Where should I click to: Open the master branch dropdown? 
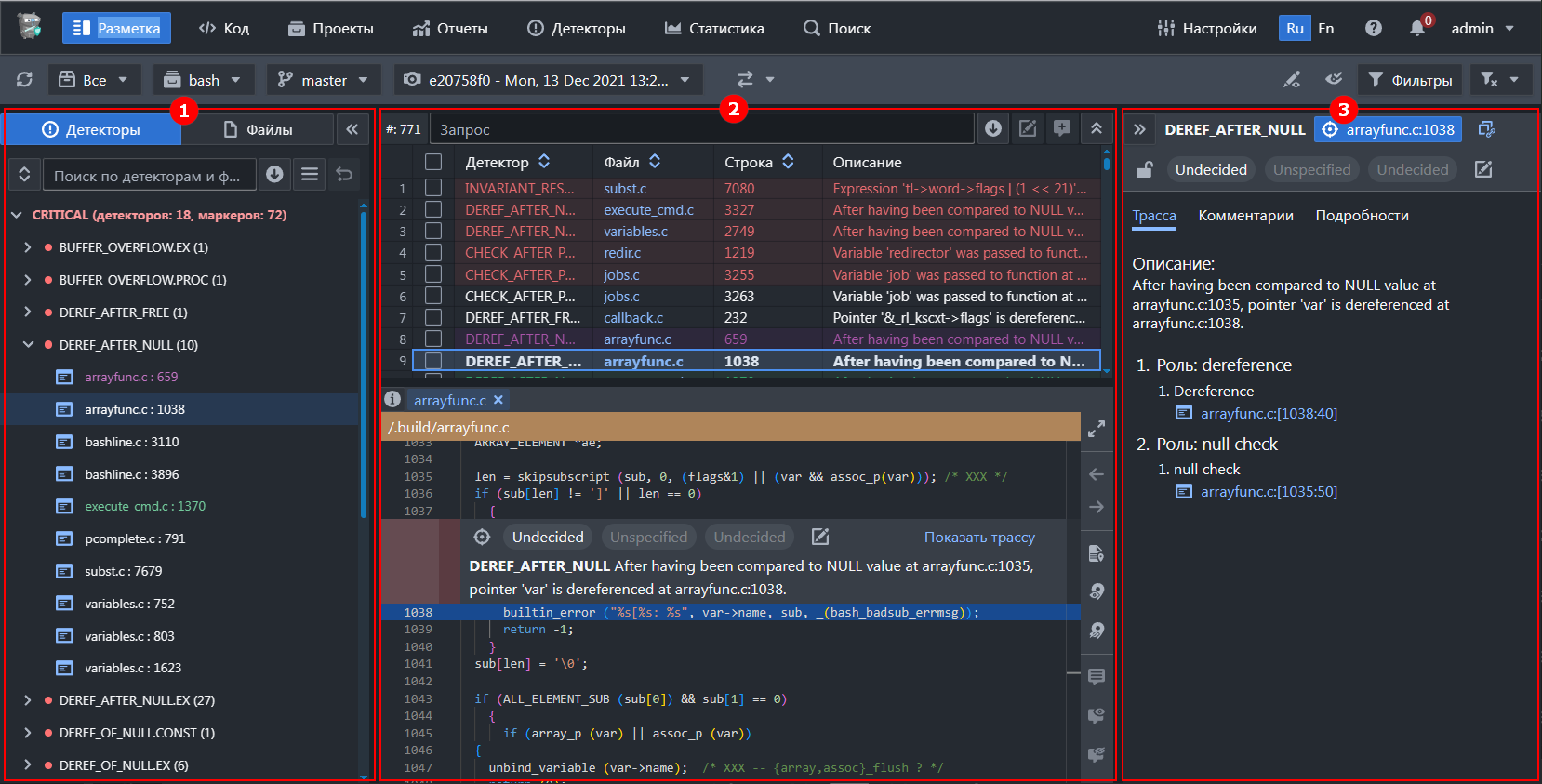coord(323,80)
